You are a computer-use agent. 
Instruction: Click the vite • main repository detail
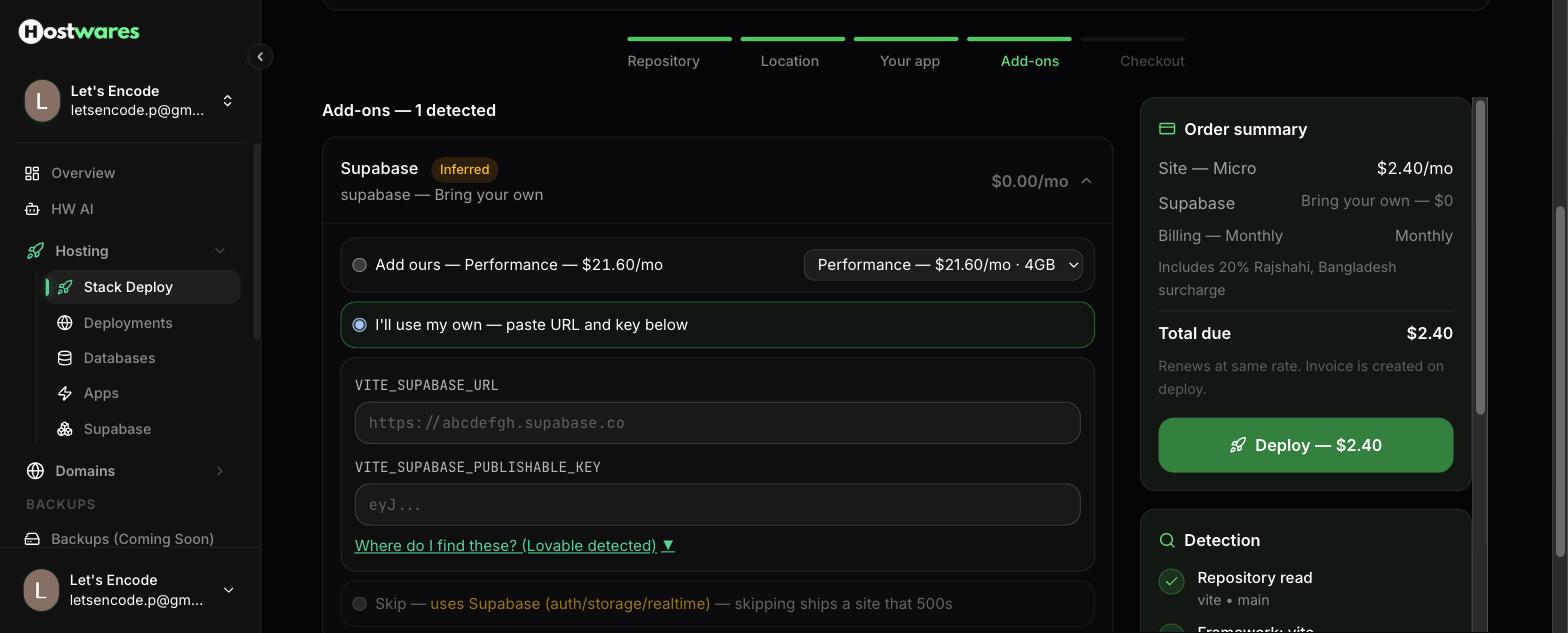click(1233, 600)
